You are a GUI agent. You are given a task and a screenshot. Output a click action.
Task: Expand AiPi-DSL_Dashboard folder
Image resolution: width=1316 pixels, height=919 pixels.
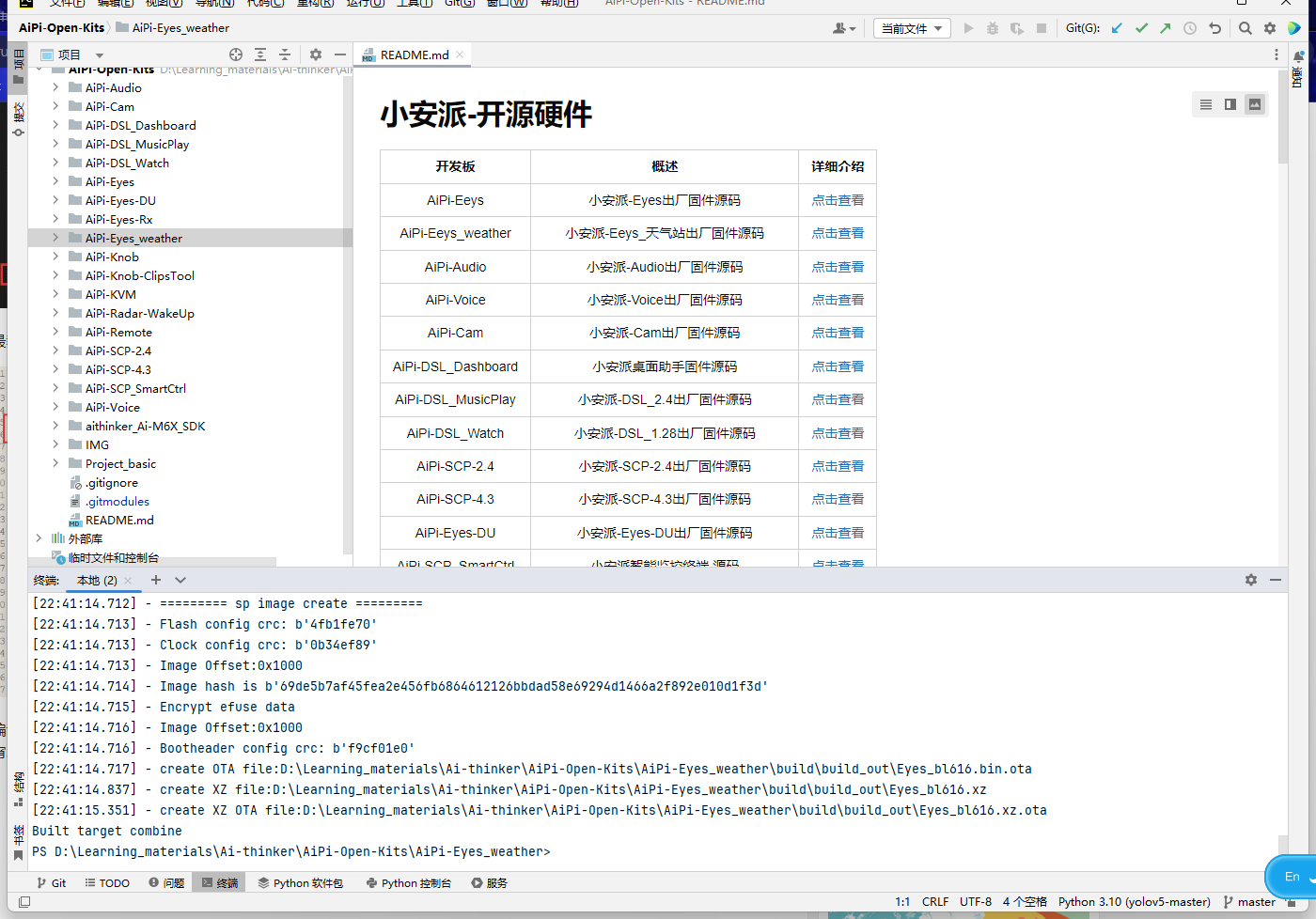(x=55, y=125)
